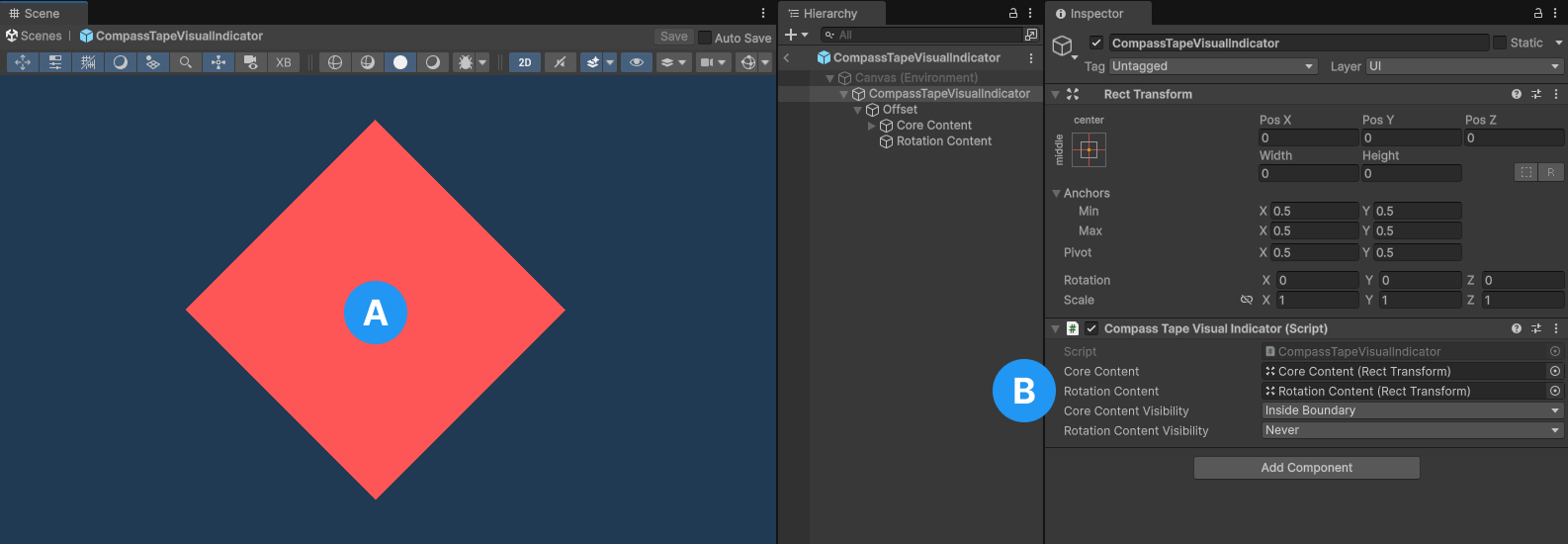
Task: Collapse the Rect Transform component foldout
Action: point(1056,94)
